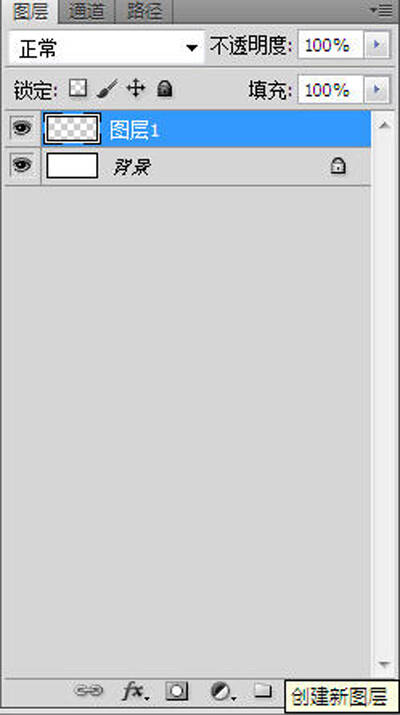The height and width of the screenshot is (715, 400).
Task: Open 不透明度 slider arrow
Action: (377, 45)
